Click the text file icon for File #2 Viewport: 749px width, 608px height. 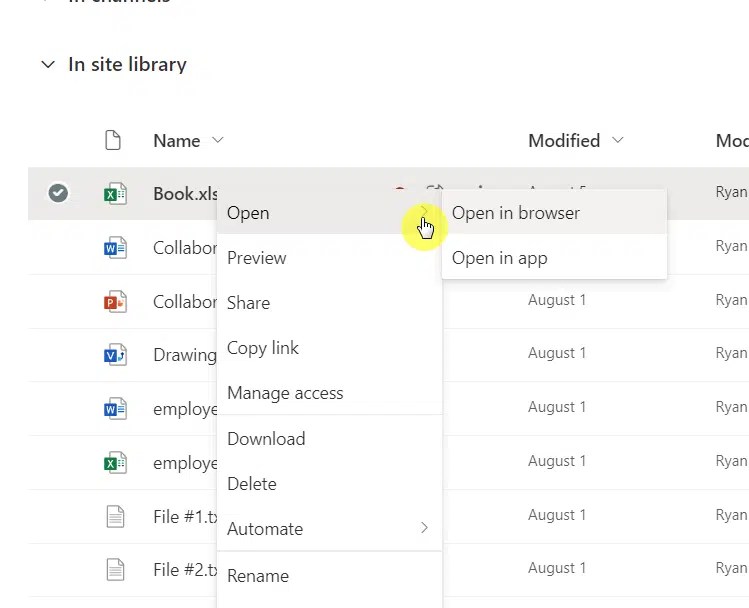point(115,570)
